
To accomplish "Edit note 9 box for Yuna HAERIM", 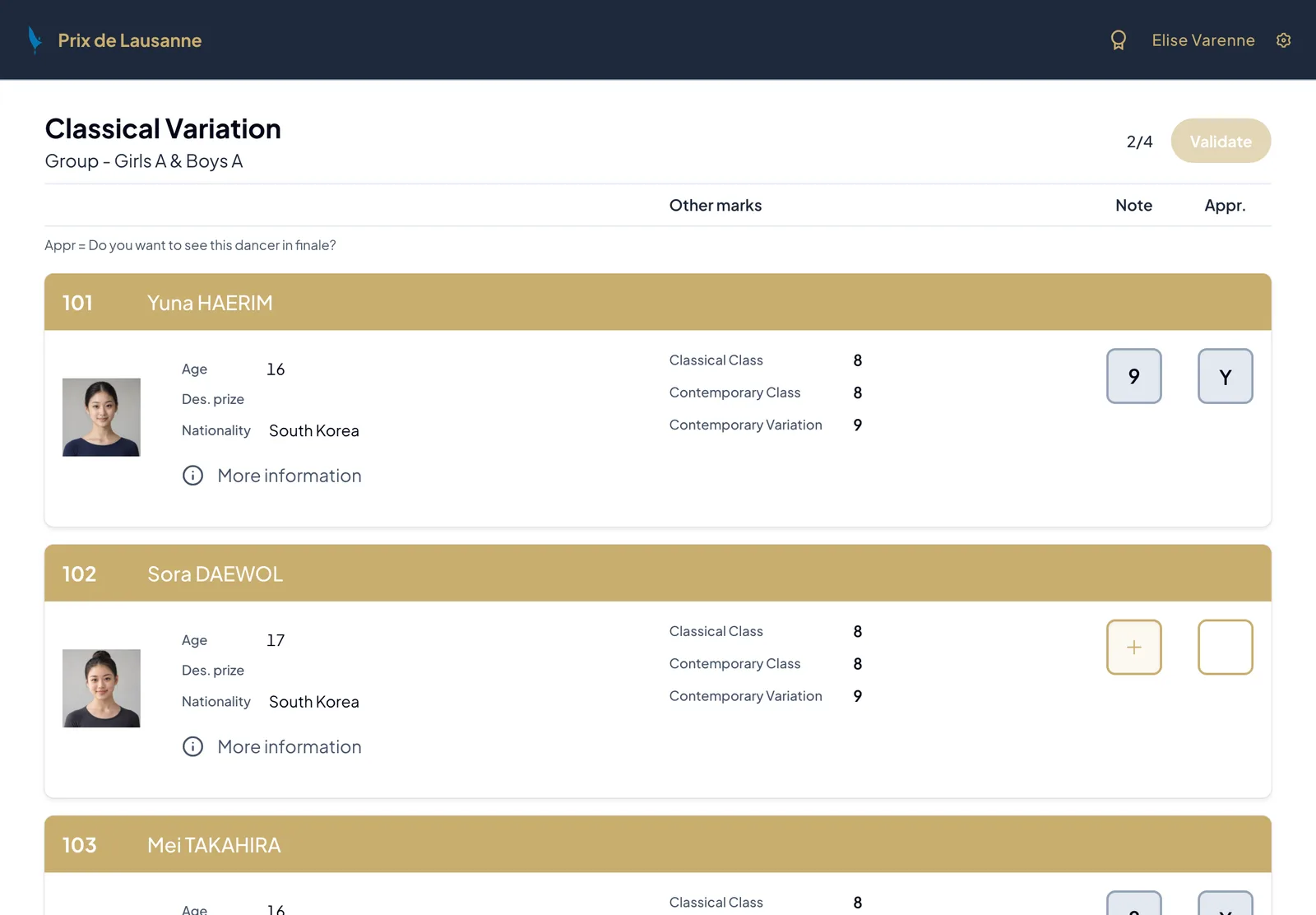I will tap(1133, 376).
